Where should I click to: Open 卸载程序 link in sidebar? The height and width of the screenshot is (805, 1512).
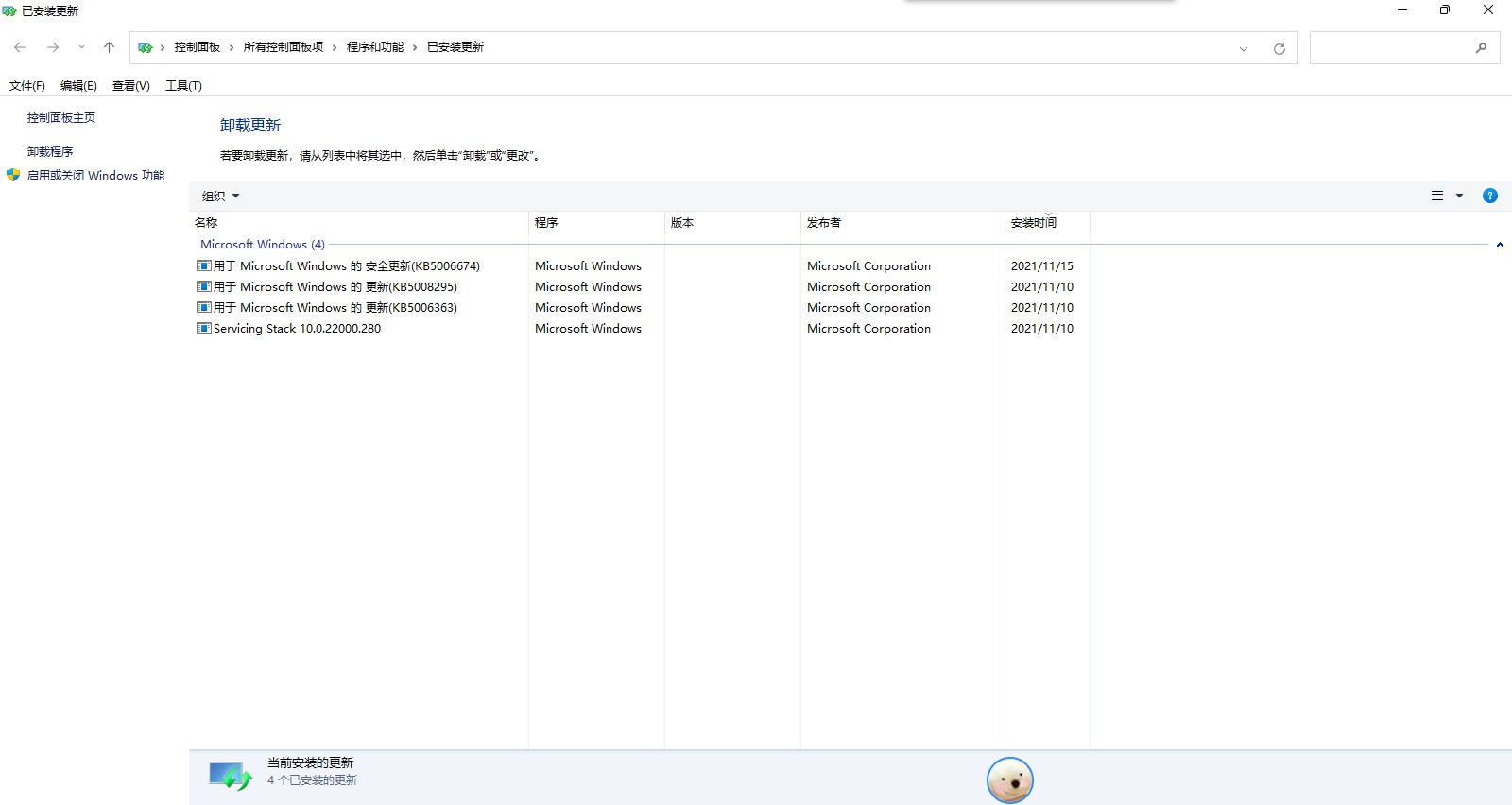[x=50, y=152]
